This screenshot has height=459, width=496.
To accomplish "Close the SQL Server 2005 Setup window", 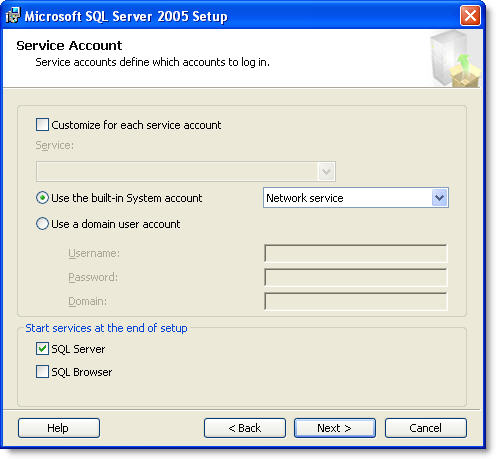I will tap(470, 16).
